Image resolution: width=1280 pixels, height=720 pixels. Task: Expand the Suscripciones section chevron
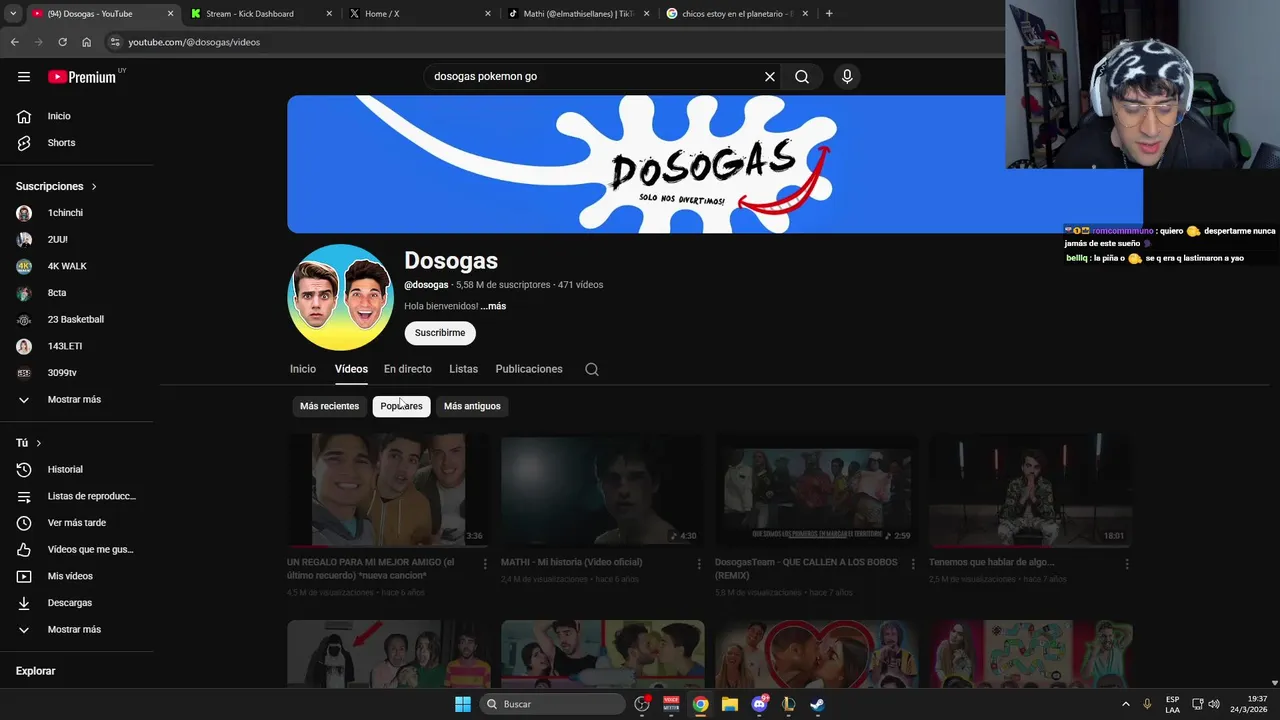click(94, 187)
